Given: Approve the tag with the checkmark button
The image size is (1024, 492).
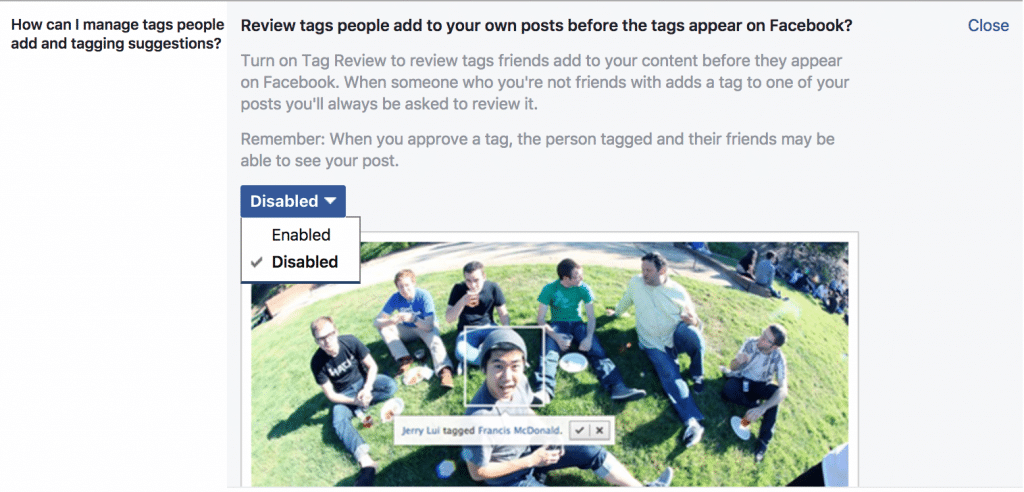Looking at the screenshot, I should click(580, 431).
